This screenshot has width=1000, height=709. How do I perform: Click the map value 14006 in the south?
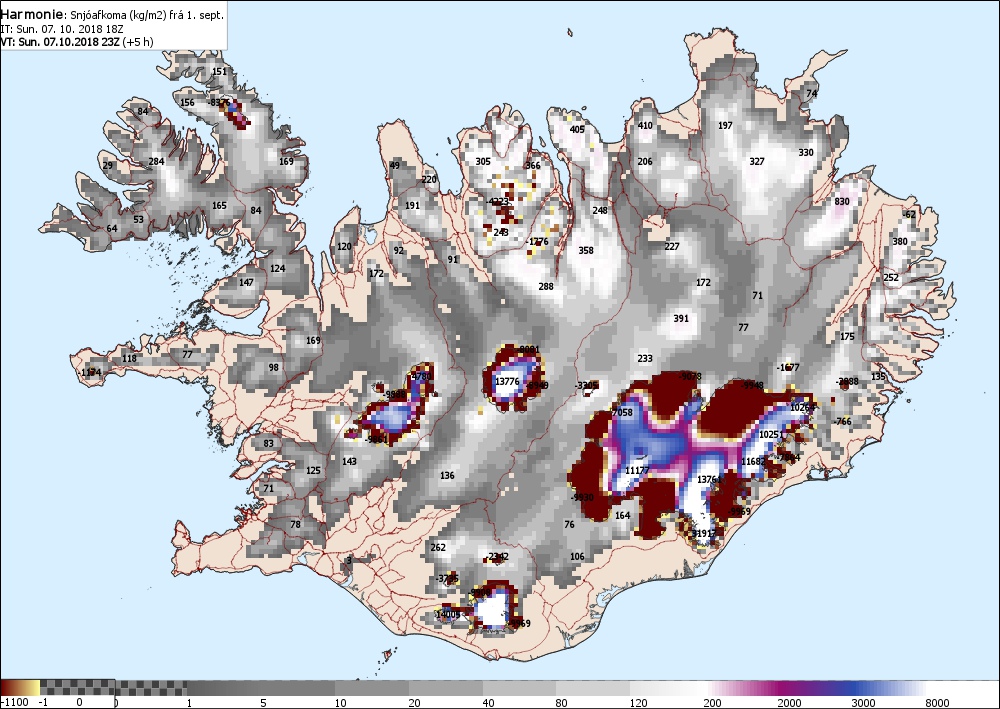point(448,614)
